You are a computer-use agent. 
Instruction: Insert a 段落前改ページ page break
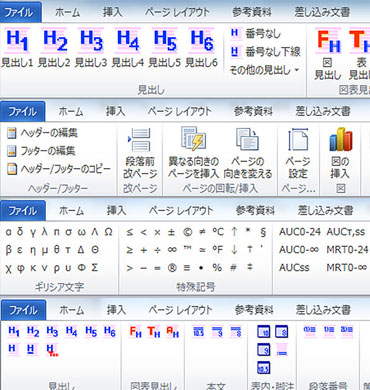coord(140,153)
